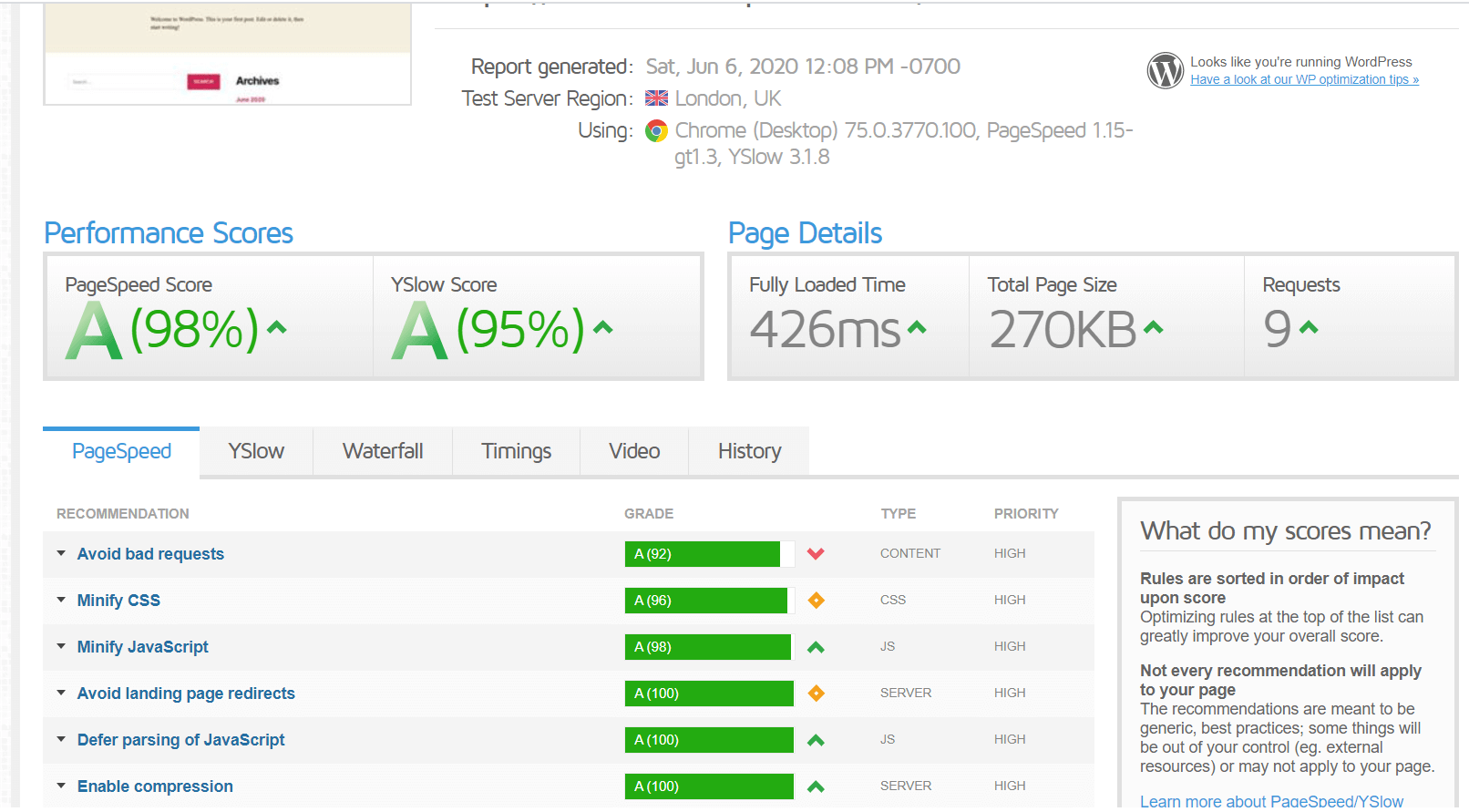Click green arrow next to Fully Loaded Time

pyautogui.click(x=917, y=328)
